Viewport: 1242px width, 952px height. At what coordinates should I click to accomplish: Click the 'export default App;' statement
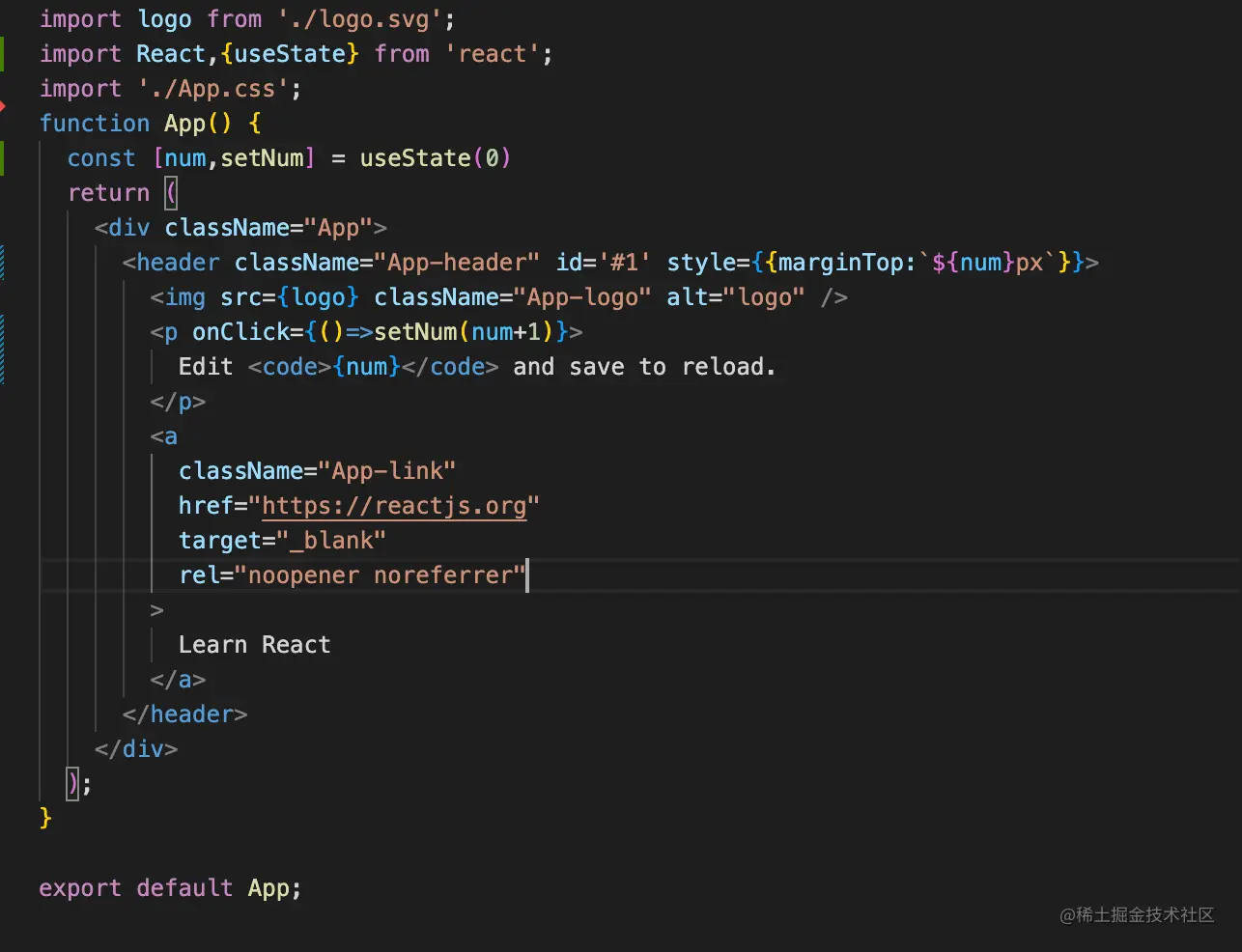(170, 888)
